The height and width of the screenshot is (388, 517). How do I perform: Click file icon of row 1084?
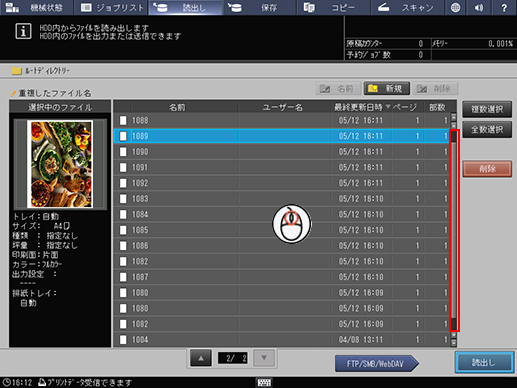[x=123, y=214]
